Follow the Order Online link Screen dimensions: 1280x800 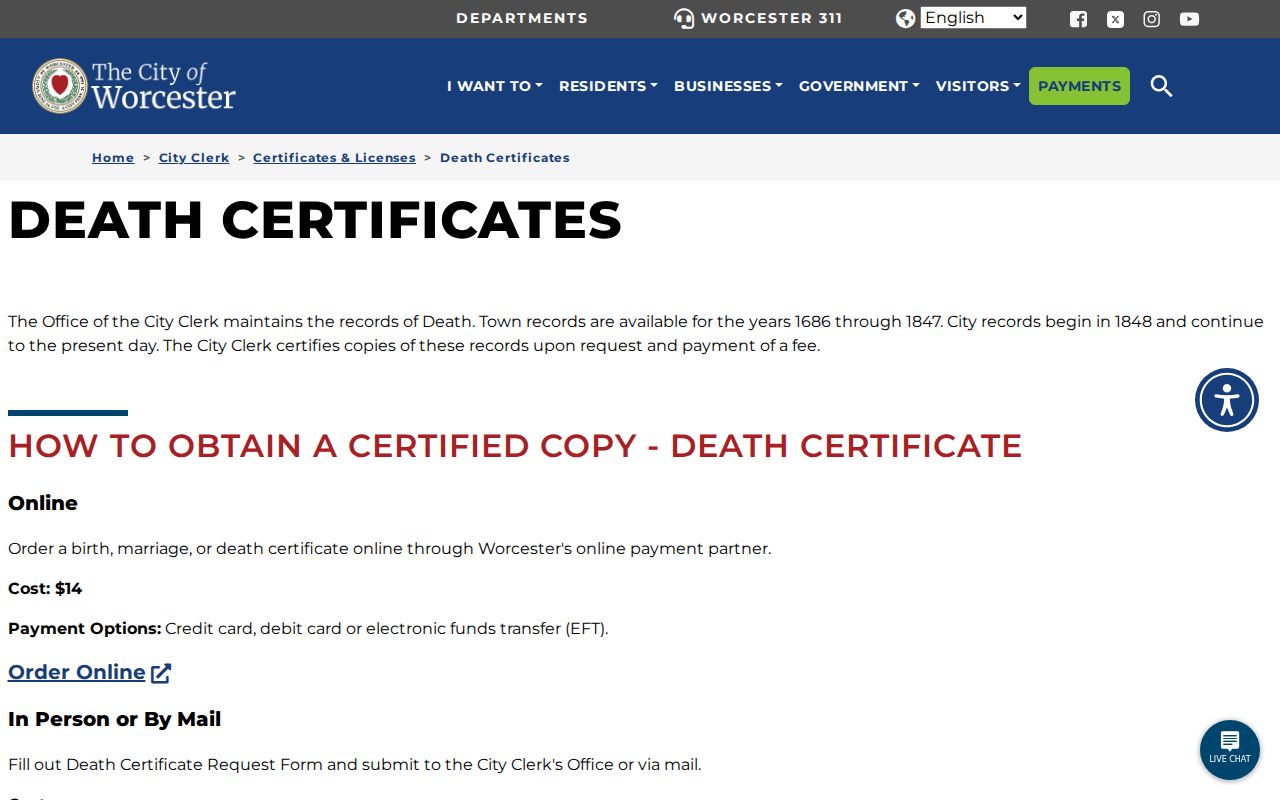click(x=77, y=672)
